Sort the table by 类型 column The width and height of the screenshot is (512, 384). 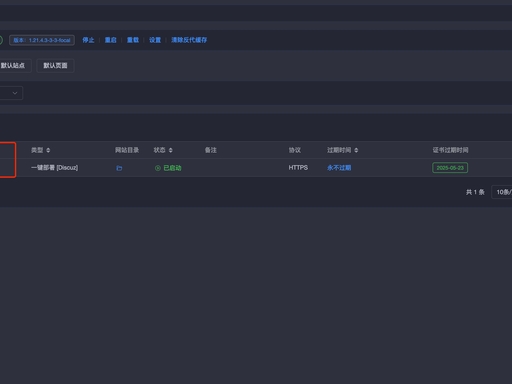coord(48,150)
